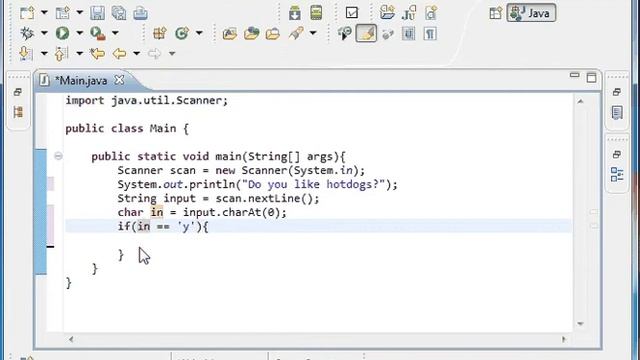640x360 pixels.
Task: Click the green device toolbar icon
Action: click(x=316, y=13)
